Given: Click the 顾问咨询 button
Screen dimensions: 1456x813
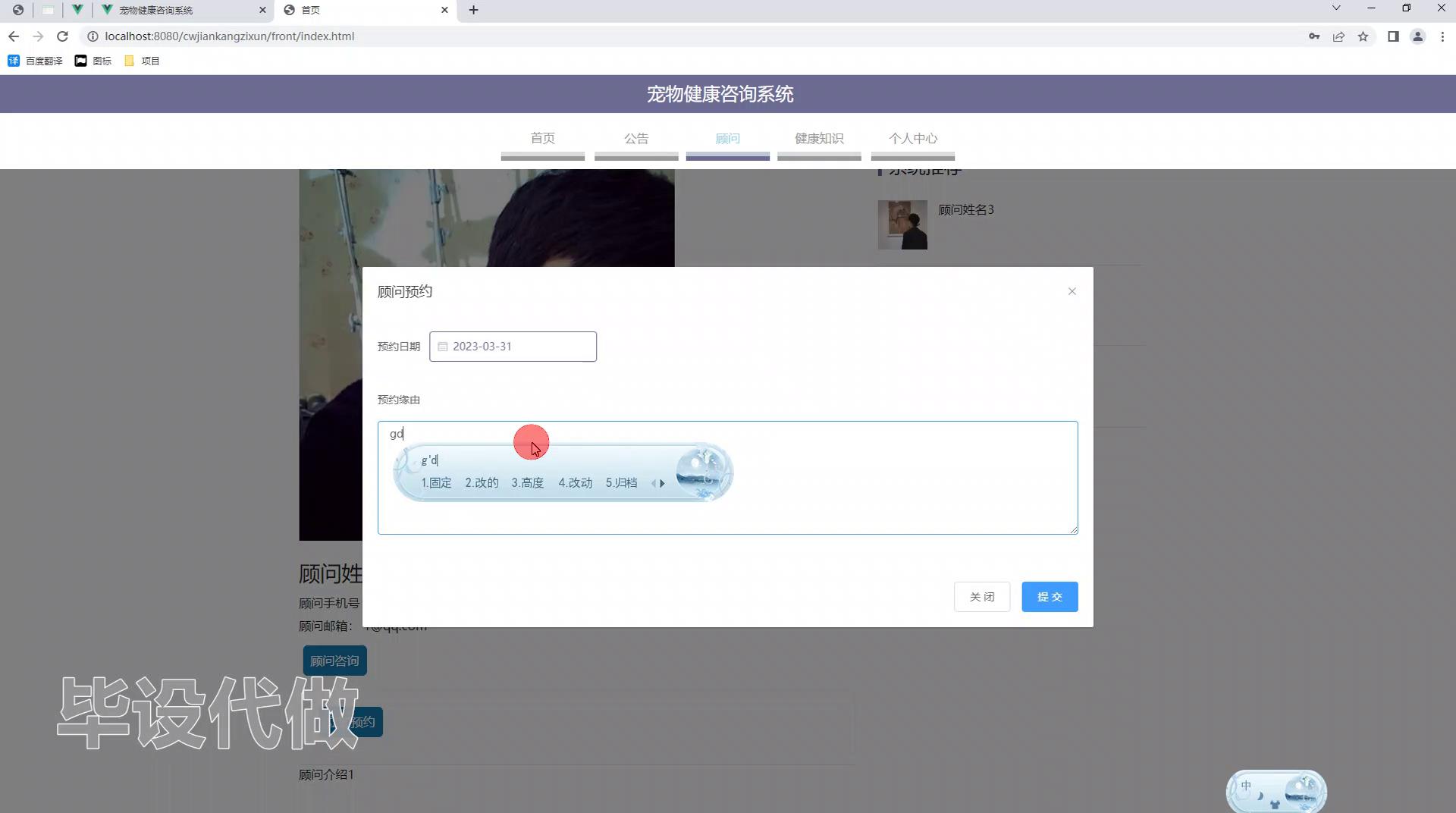Looking at the screenshot, I should [x=334, y=661].
